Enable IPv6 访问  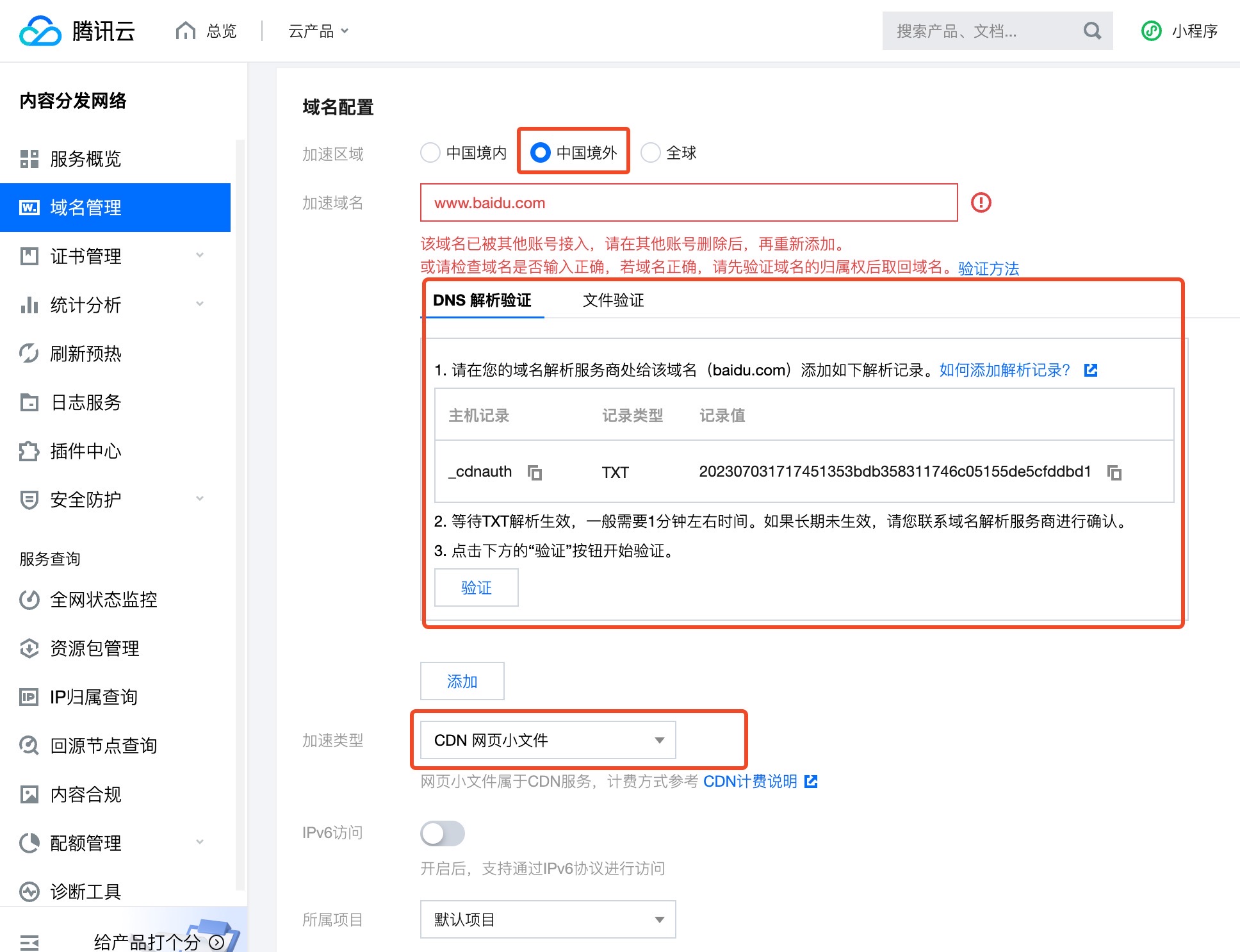443,833
